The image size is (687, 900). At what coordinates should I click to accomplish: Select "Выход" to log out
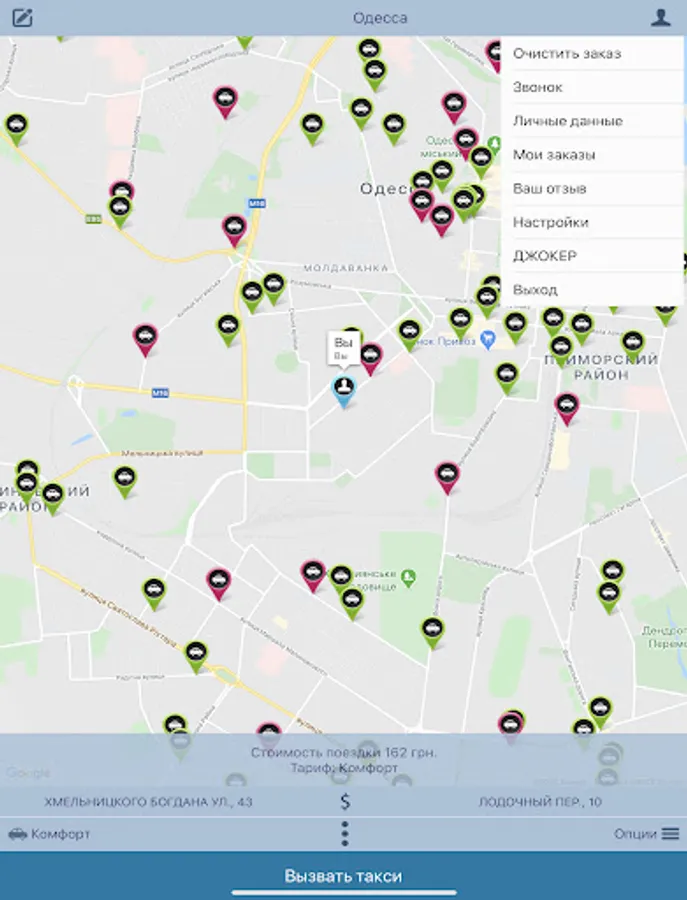(x=593, y=290)
